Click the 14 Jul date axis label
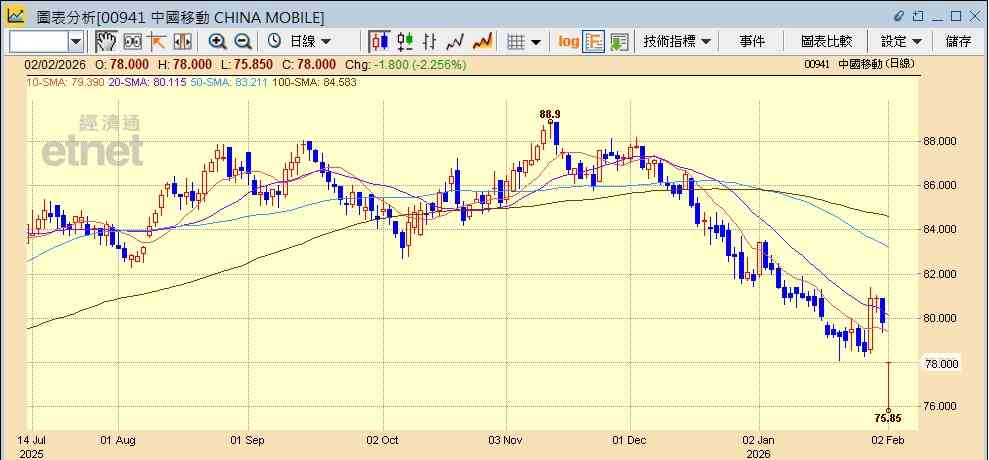This screenshot has height=460, width=989. point(34,440)
